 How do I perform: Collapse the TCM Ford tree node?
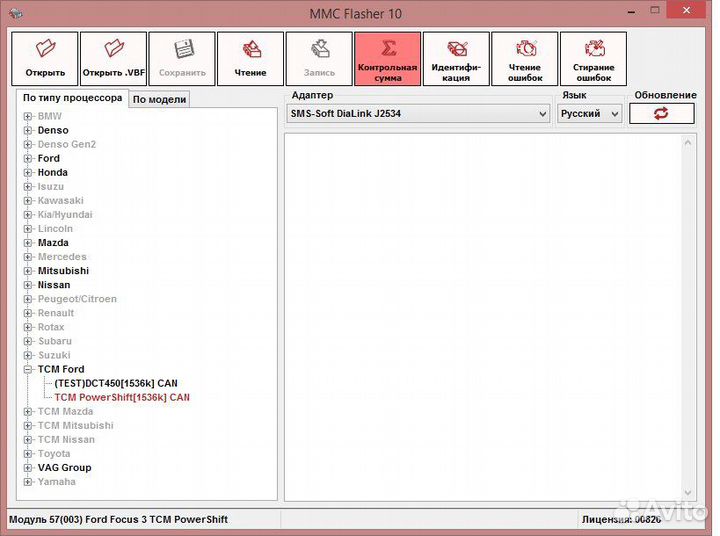pos(28,370)
